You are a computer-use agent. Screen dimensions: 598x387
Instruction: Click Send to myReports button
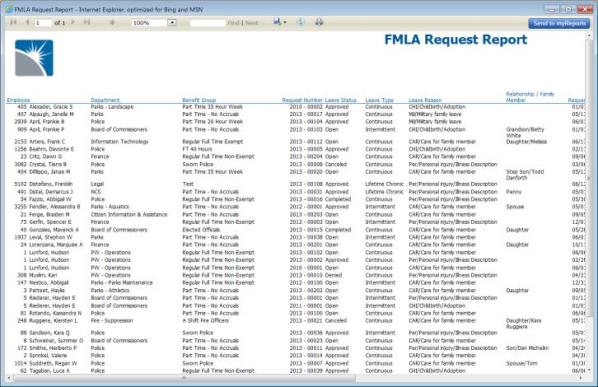(559, 23)
